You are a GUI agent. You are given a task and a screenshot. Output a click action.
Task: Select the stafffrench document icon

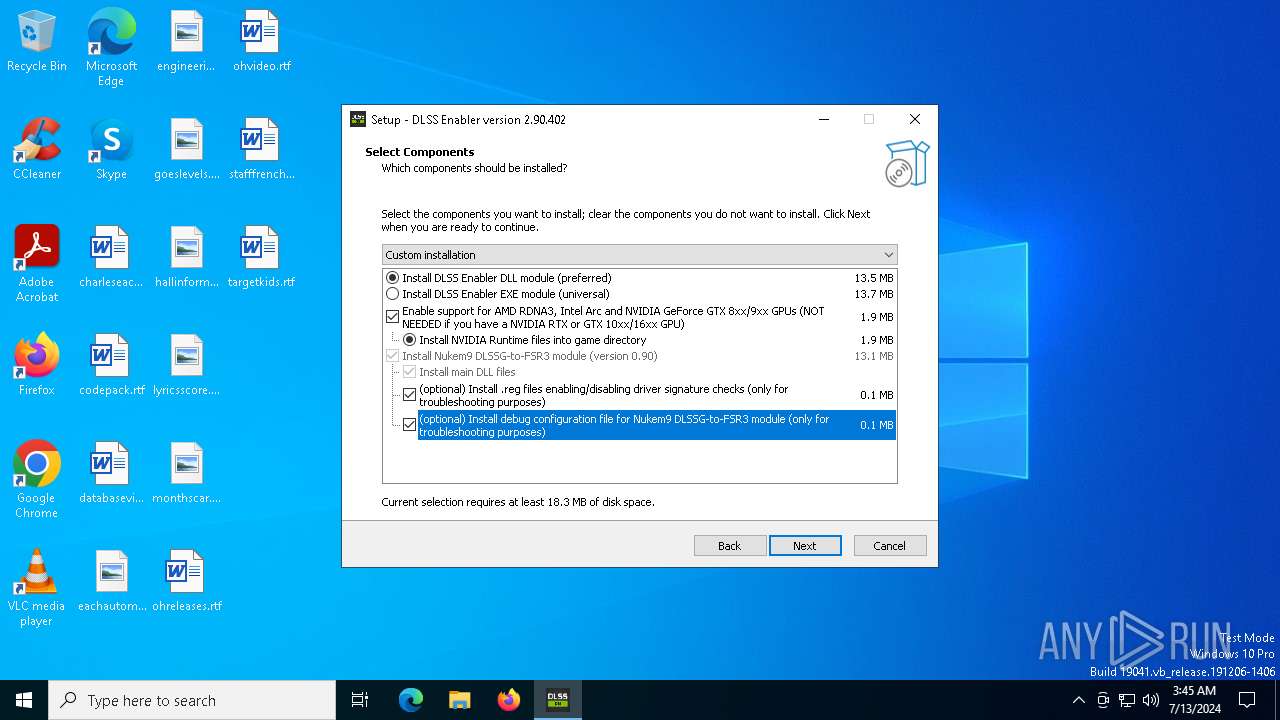(x=260, y=150)
